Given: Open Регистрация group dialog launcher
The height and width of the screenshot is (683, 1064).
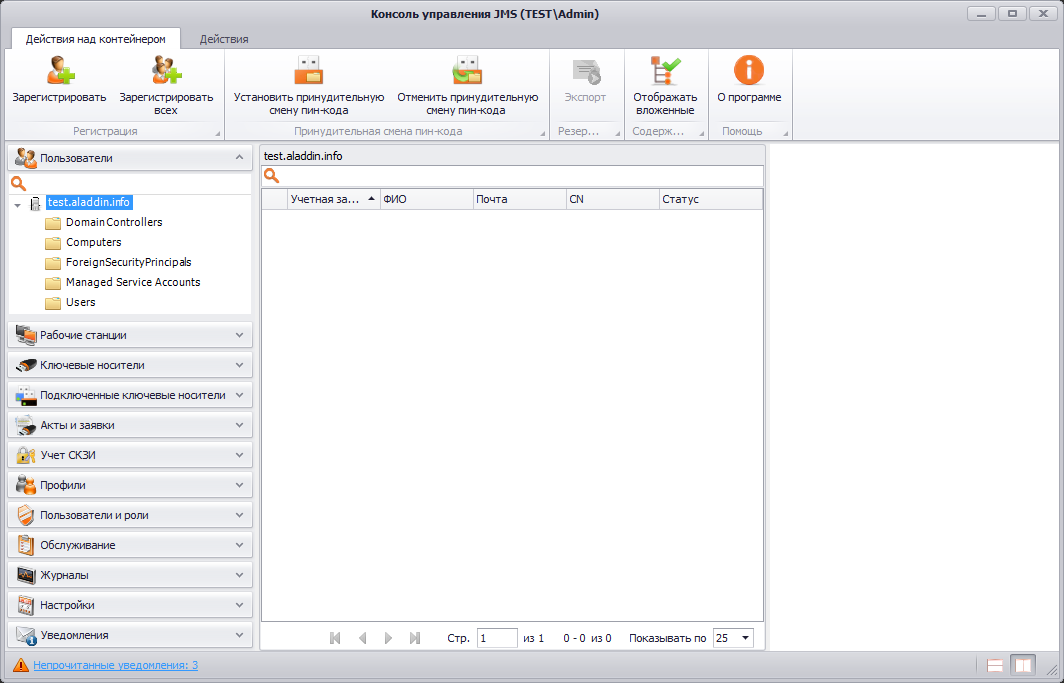Looking at the screenshot, I should click(218, 134).
